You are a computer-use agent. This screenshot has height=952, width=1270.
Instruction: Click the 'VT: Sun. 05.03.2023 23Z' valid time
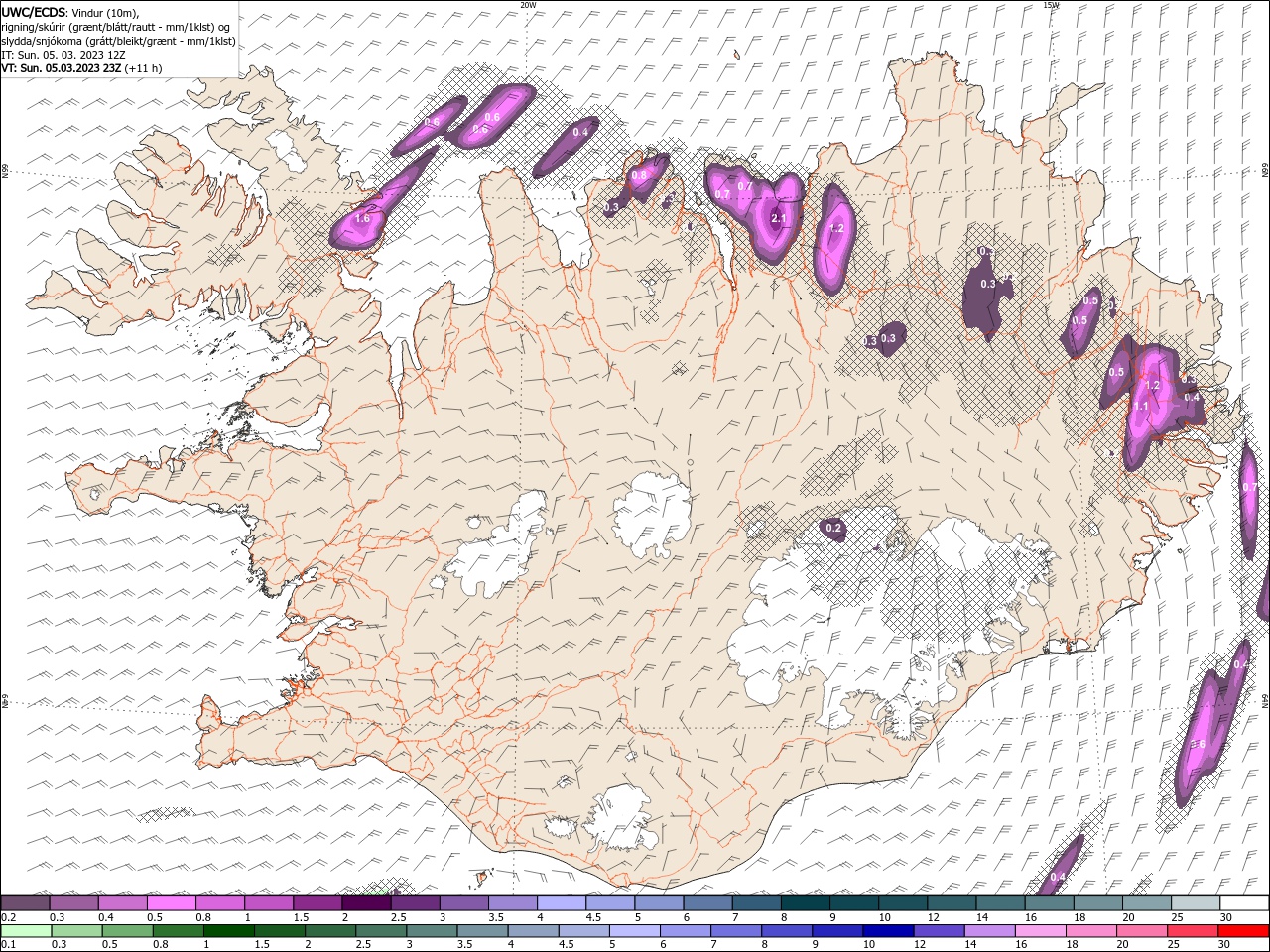[x=62, y=68]
